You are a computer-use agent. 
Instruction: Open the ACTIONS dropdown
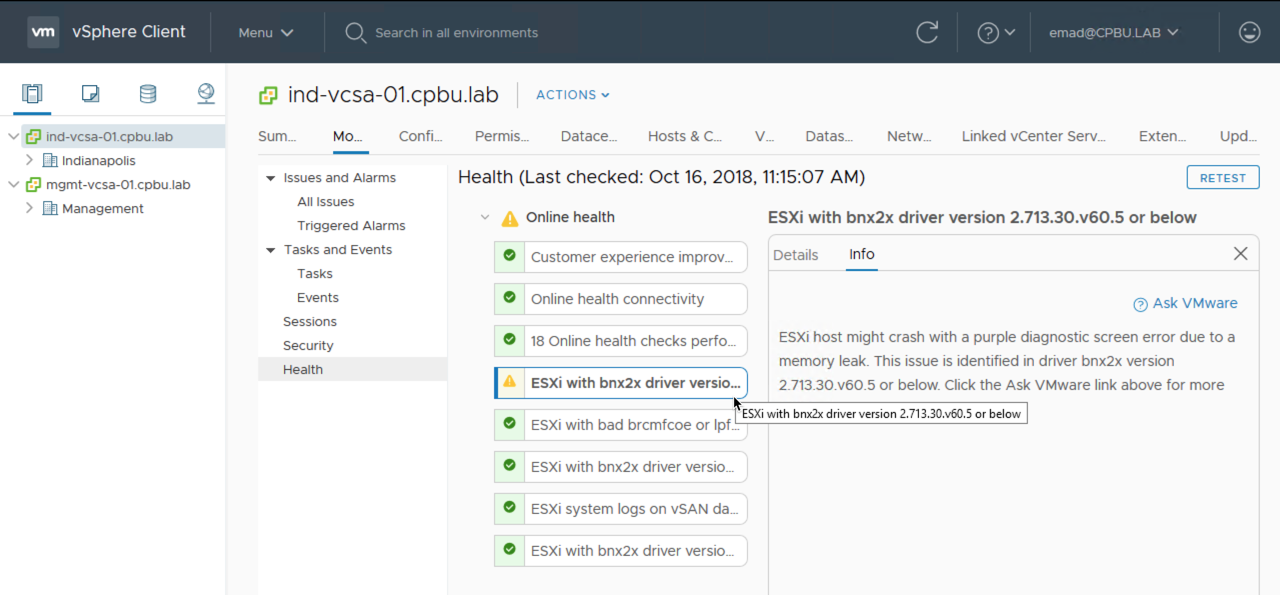coord(573,95)
